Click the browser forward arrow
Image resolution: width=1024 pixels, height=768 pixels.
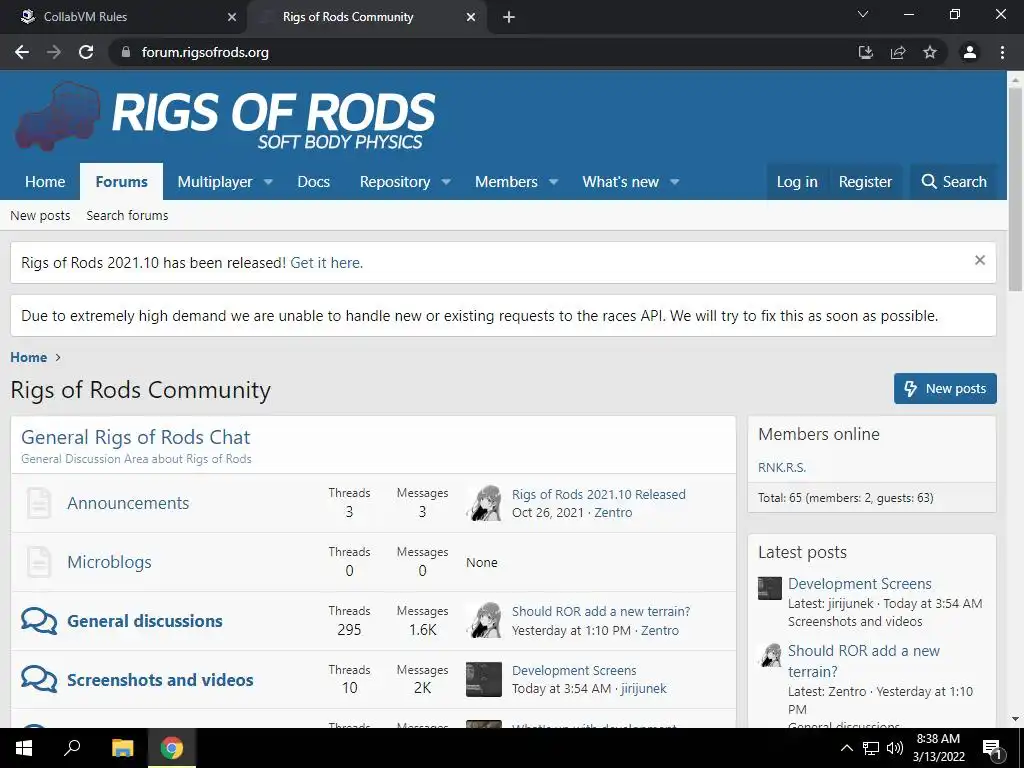54,52
